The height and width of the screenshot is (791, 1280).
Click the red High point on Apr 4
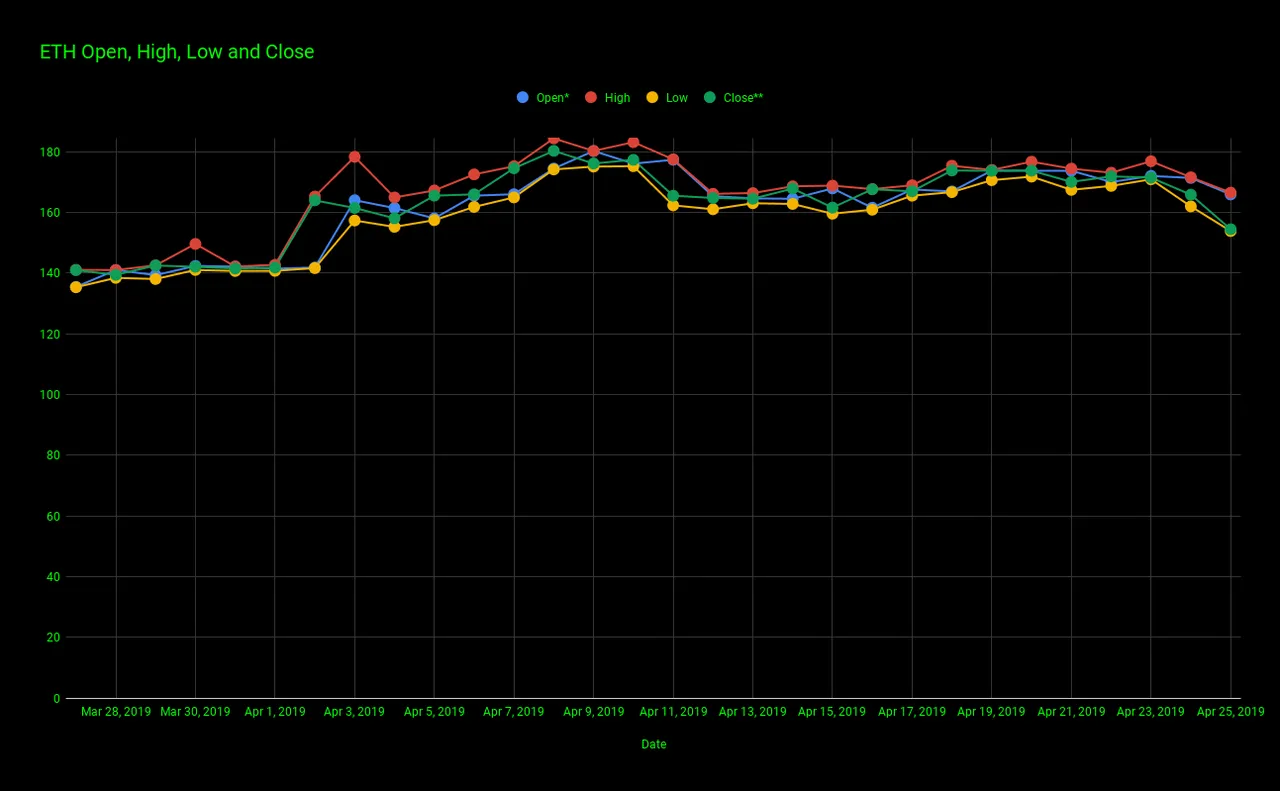[394, 198]
